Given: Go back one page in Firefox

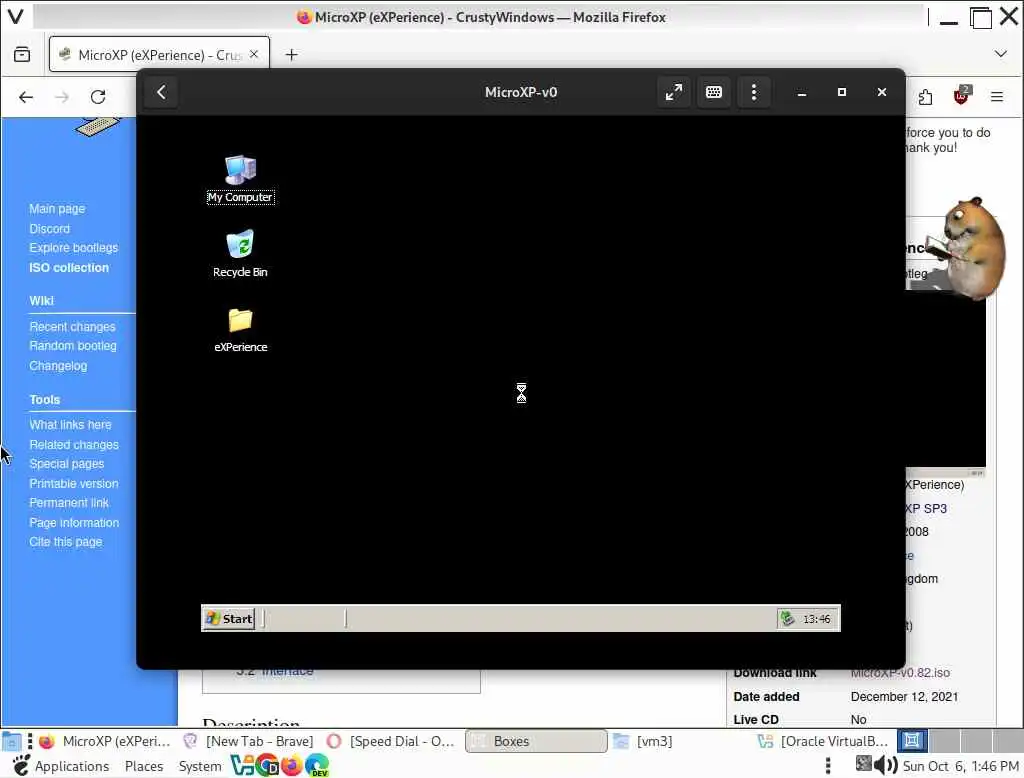Looking at the screenshot, I should click(x=26, y=97).
